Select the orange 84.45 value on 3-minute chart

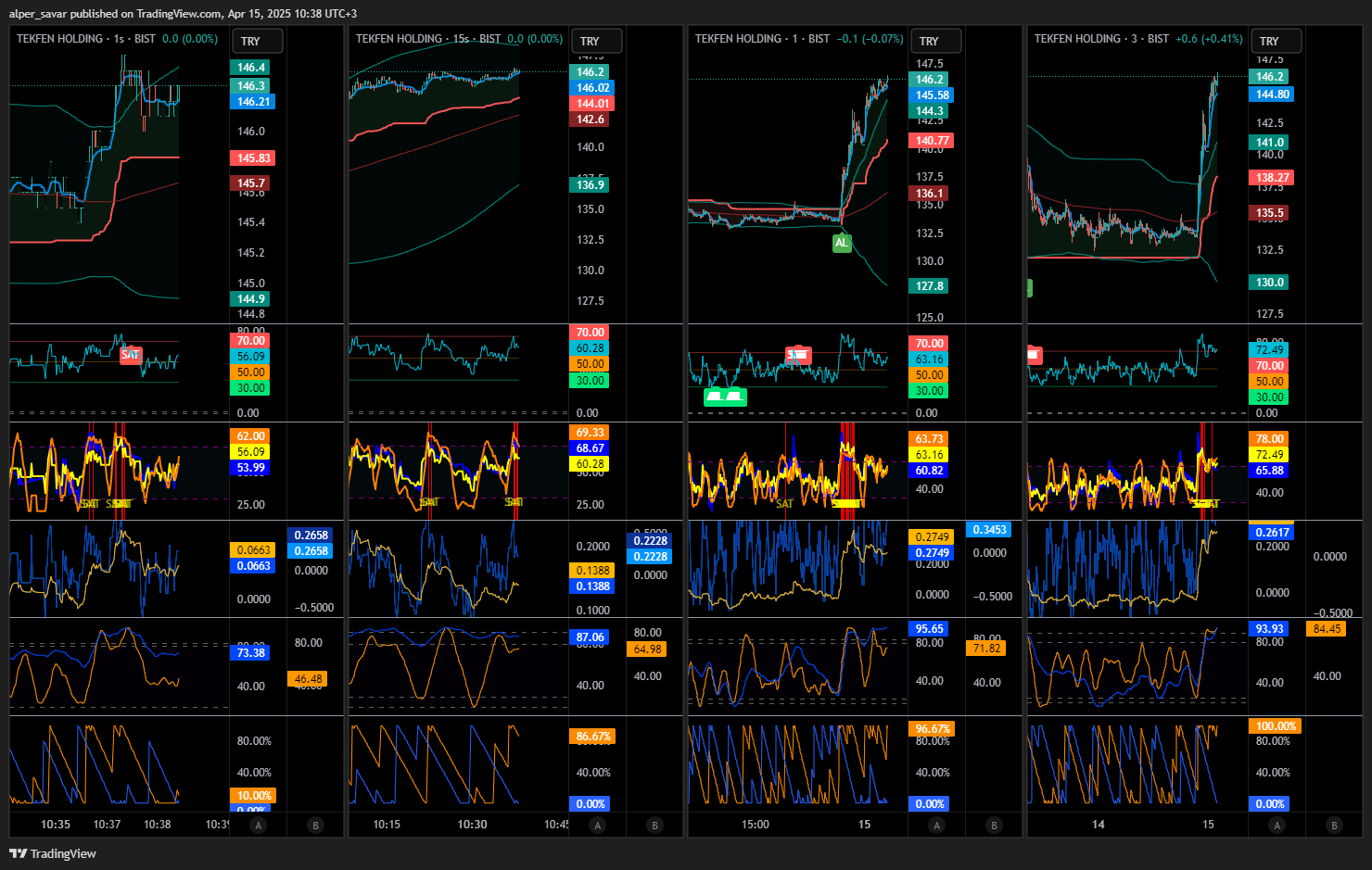(x=1327, y=629)
